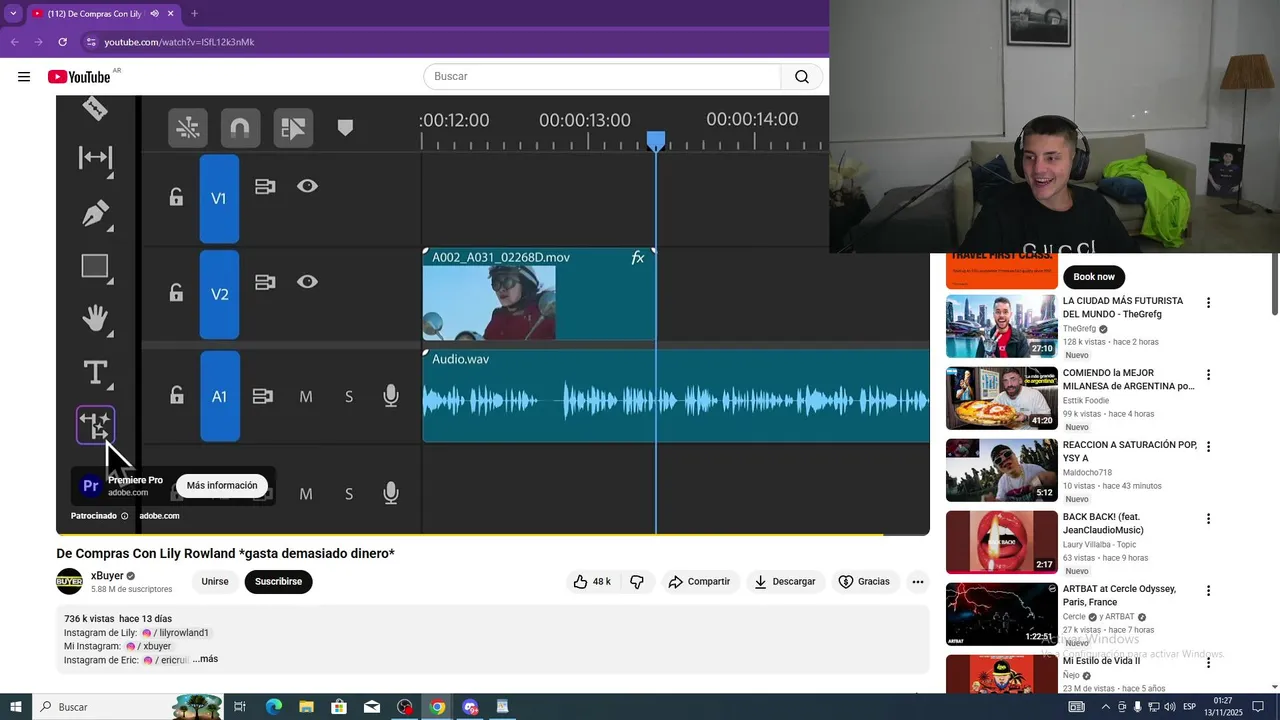Open options for ARTBAT at Cercle Odyssey video
Image resolution: width=1280 pixels, height=720 pixels.
coord(1208,591)
